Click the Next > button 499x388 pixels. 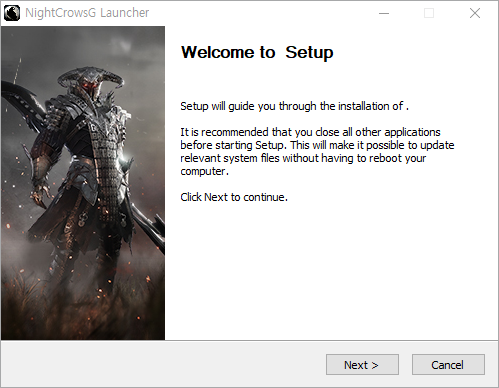tap(362, 365)
